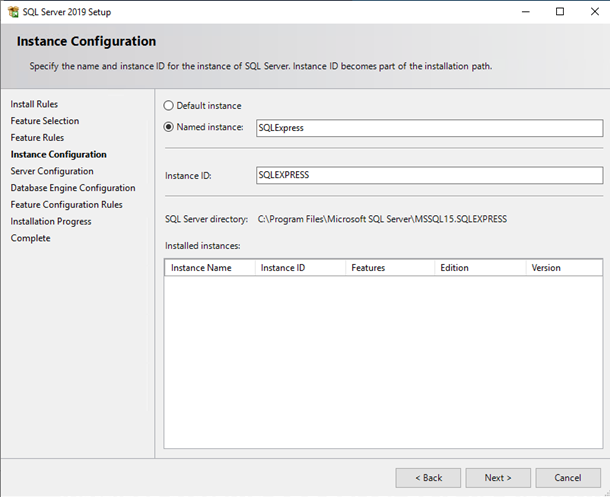Select the Named instance radio button
This screenshot has height=497, width=610.
[168, 127]
